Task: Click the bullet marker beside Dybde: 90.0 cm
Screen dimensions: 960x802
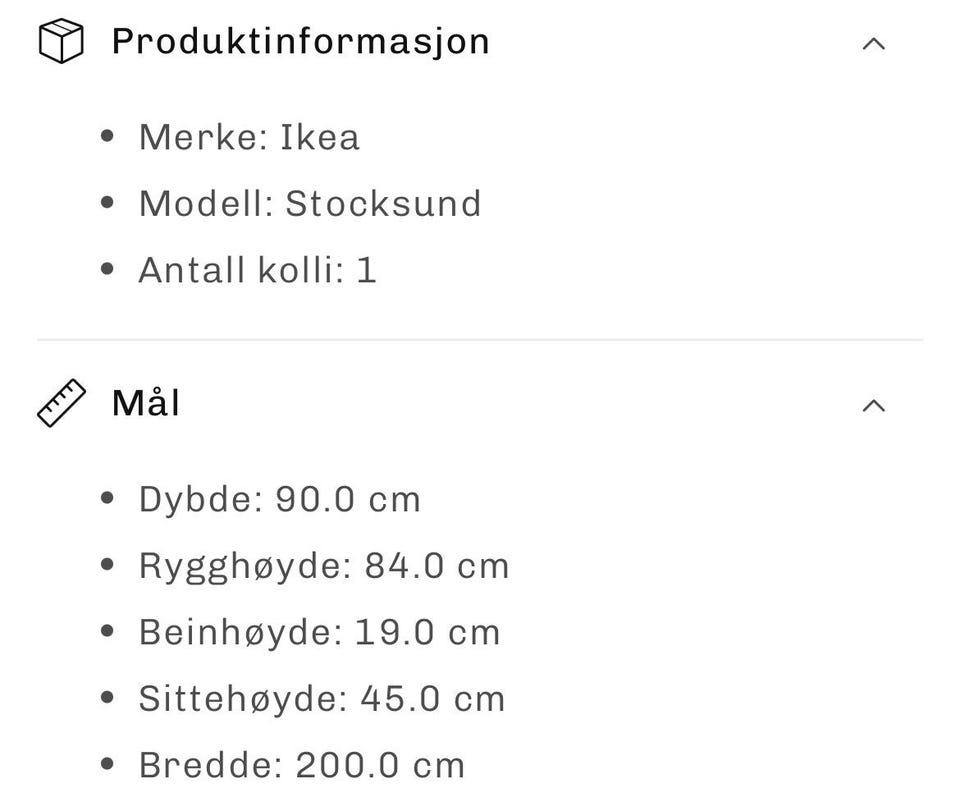Action: (107, 499)
